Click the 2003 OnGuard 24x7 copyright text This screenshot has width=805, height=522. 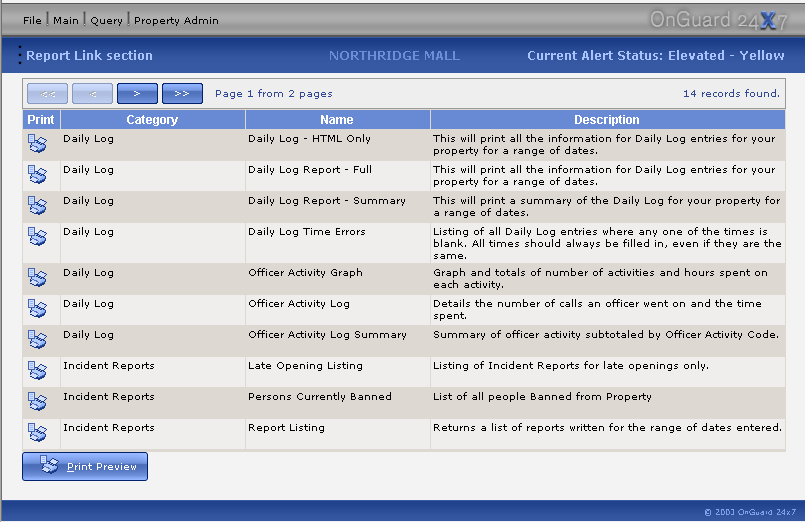coord(750,512)
